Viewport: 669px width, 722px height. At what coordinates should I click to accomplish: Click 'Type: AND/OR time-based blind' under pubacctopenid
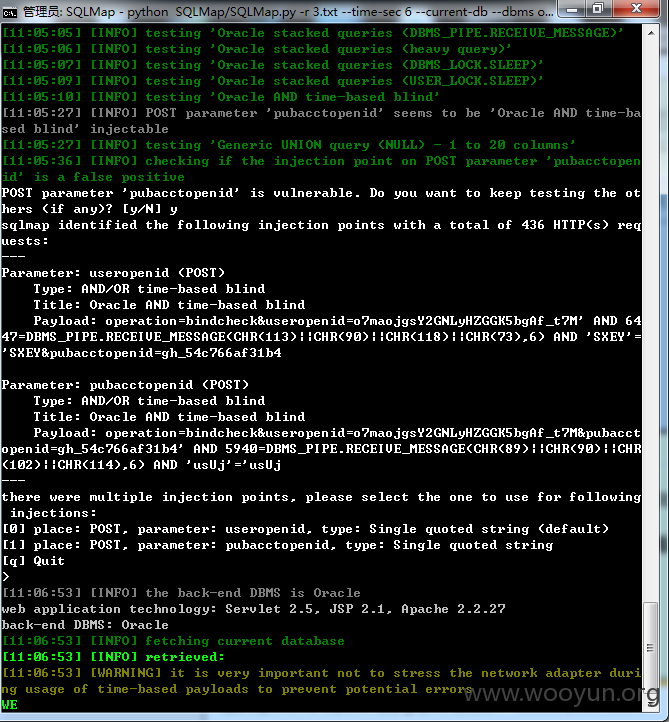[149, 401]
